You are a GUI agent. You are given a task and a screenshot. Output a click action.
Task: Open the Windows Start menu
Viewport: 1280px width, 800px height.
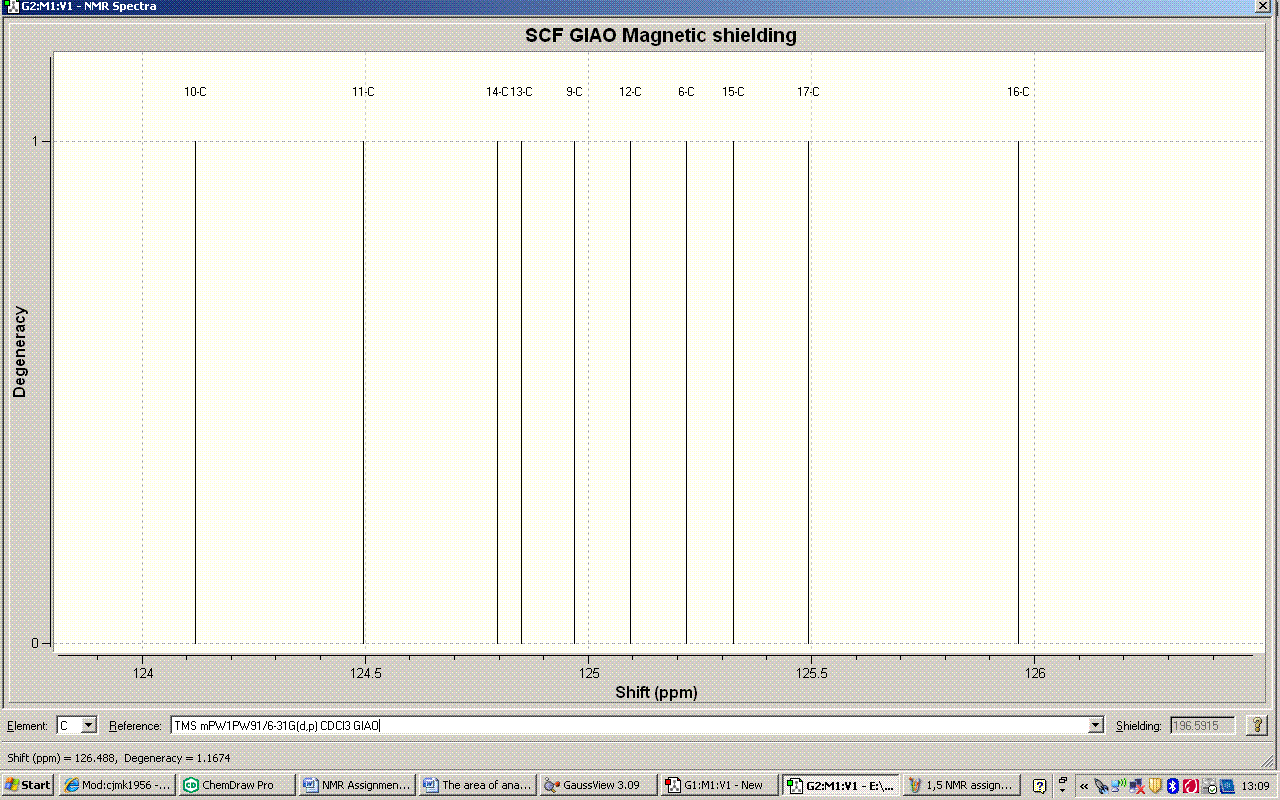28,785
